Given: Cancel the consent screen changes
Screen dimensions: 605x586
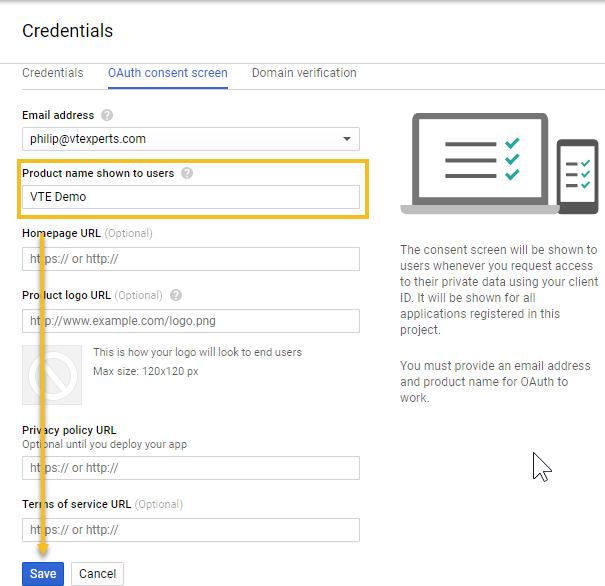Looking at the screenshot, I should 98,574.
